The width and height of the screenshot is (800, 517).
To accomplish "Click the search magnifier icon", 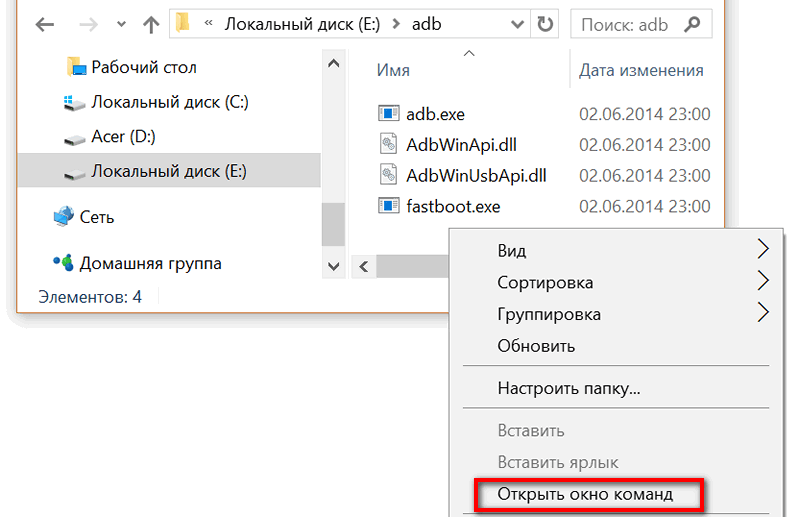I will [x=692, y=24].
